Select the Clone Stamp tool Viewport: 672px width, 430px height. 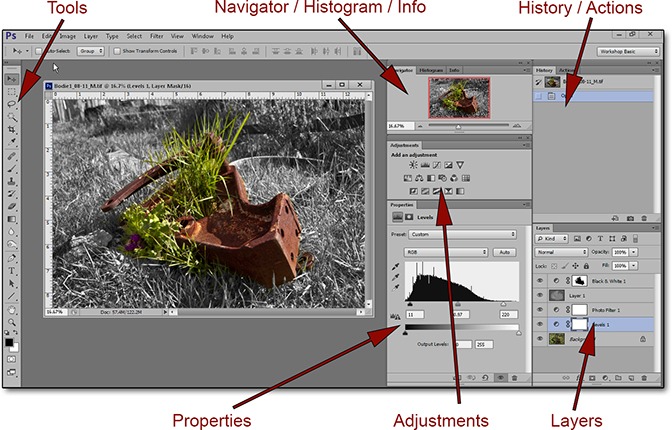click(x=12, y=181)
